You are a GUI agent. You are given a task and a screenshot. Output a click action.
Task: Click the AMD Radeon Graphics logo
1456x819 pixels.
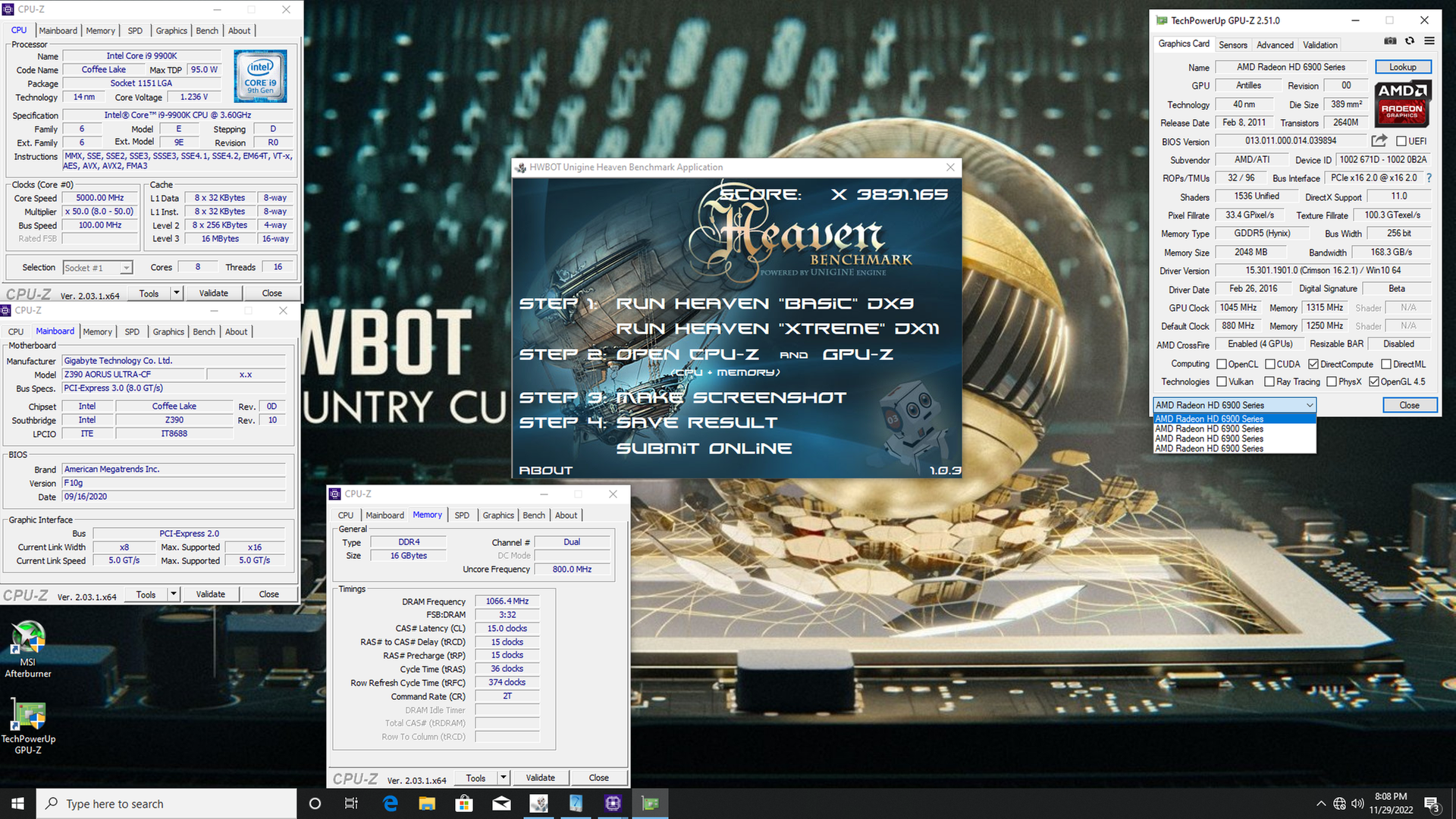[x=1403, y=104]
